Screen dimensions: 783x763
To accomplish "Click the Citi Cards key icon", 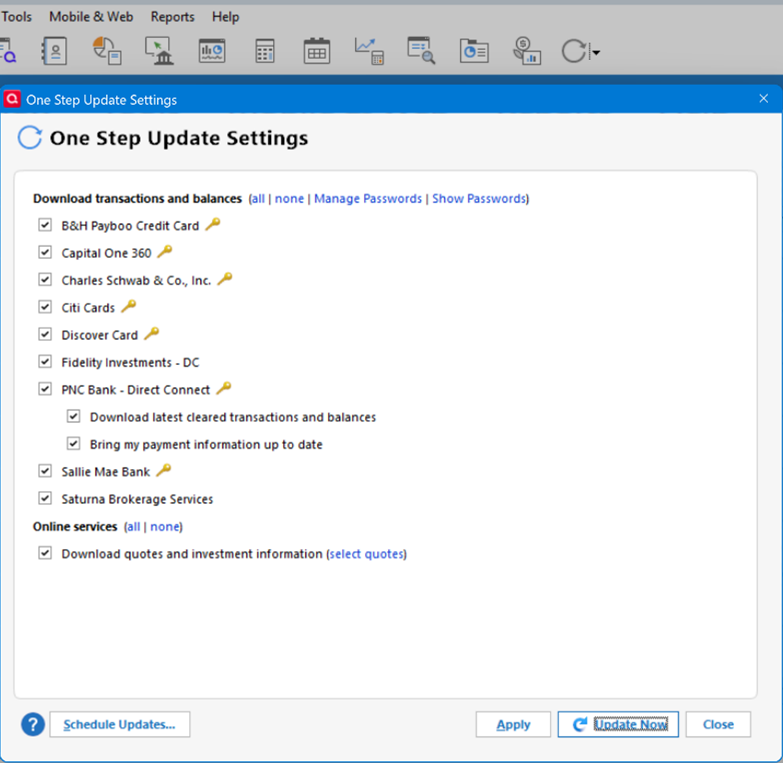I will point(129,306).
